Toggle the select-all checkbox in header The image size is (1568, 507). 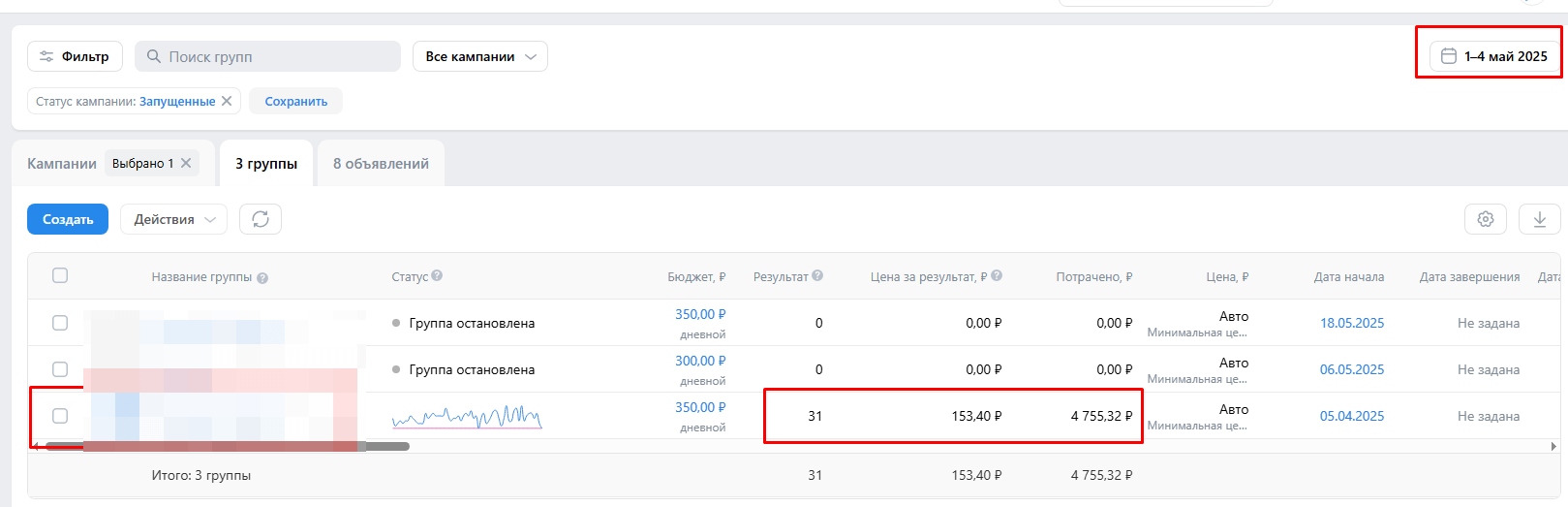(x=60, y=275)
